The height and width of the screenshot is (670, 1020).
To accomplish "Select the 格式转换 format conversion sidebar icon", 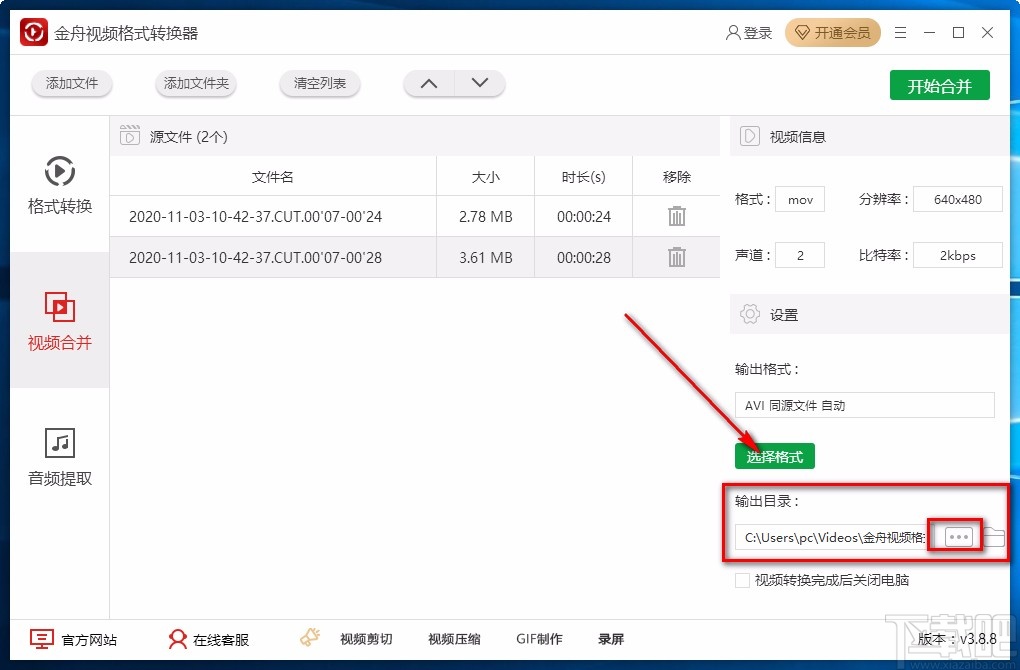I will [59, 186].
